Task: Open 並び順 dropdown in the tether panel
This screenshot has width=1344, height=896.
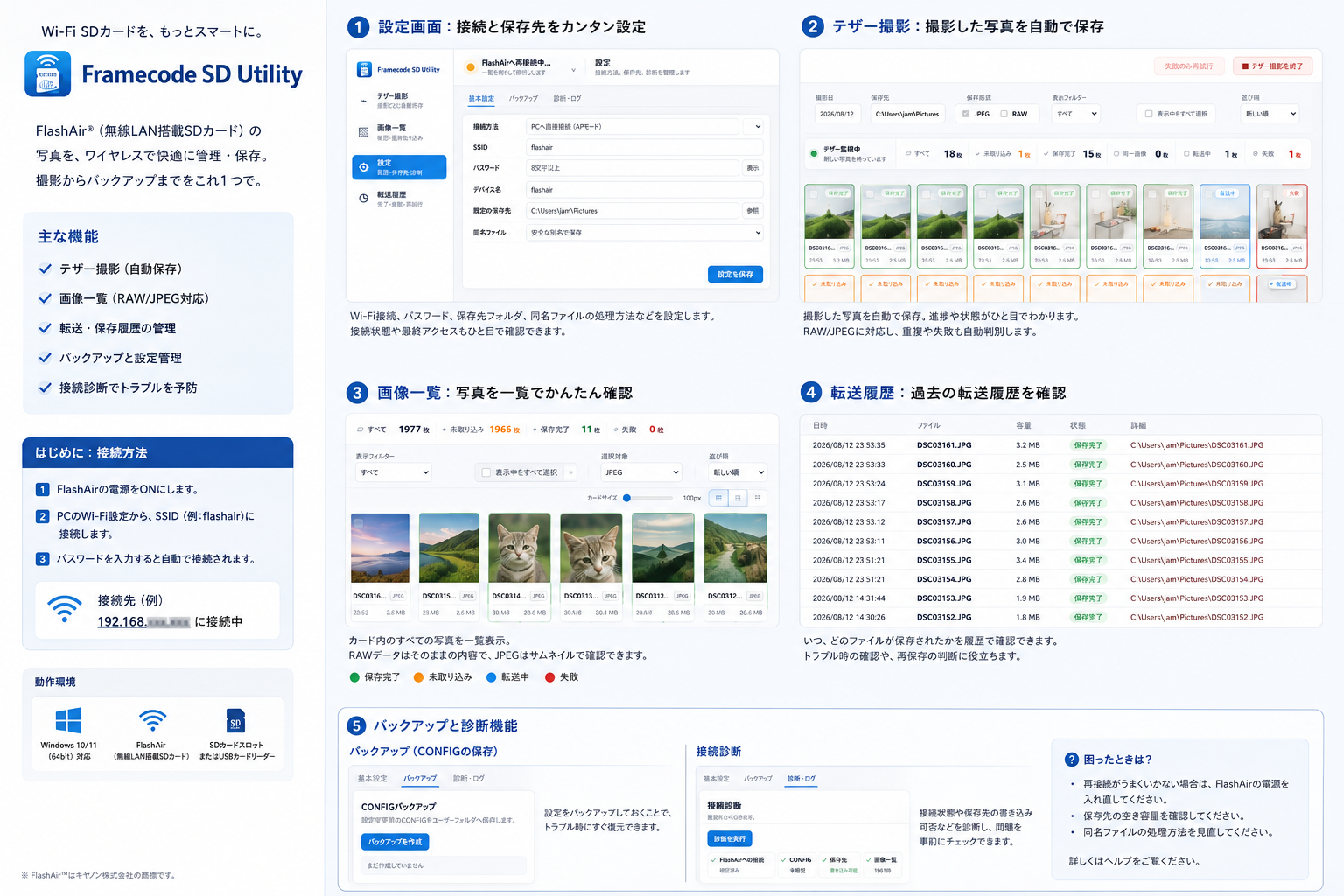Action: (x=1270, y=114)
